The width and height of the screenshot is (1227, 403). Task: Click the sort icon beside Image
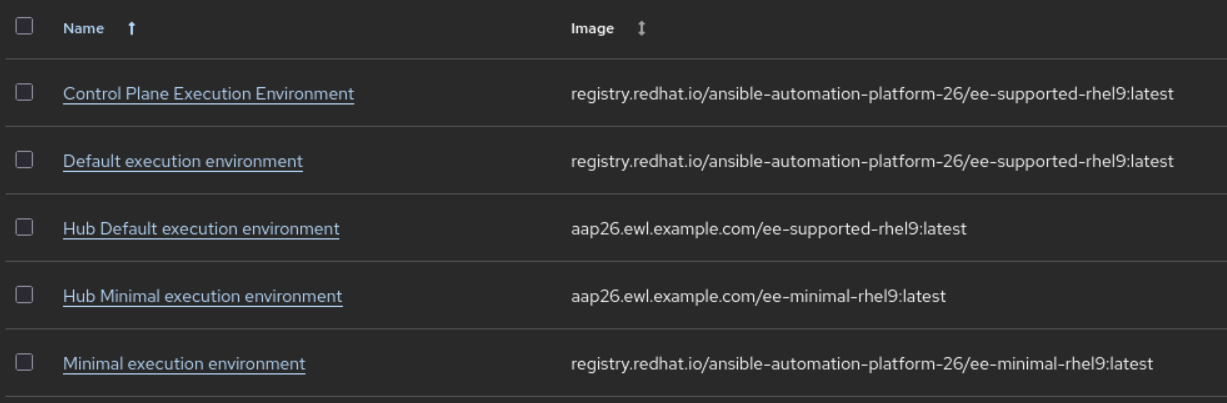[x=641, y=29]
